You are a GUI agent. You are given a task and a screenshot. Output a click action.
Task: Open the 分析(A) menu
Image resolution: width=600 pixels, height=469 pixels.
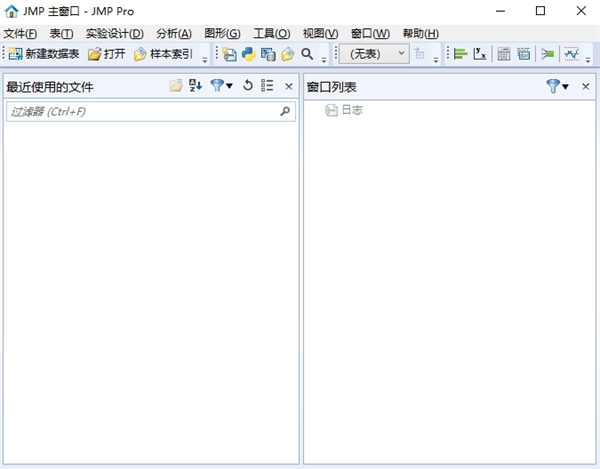pyautogui.click(x=174, y=34)
